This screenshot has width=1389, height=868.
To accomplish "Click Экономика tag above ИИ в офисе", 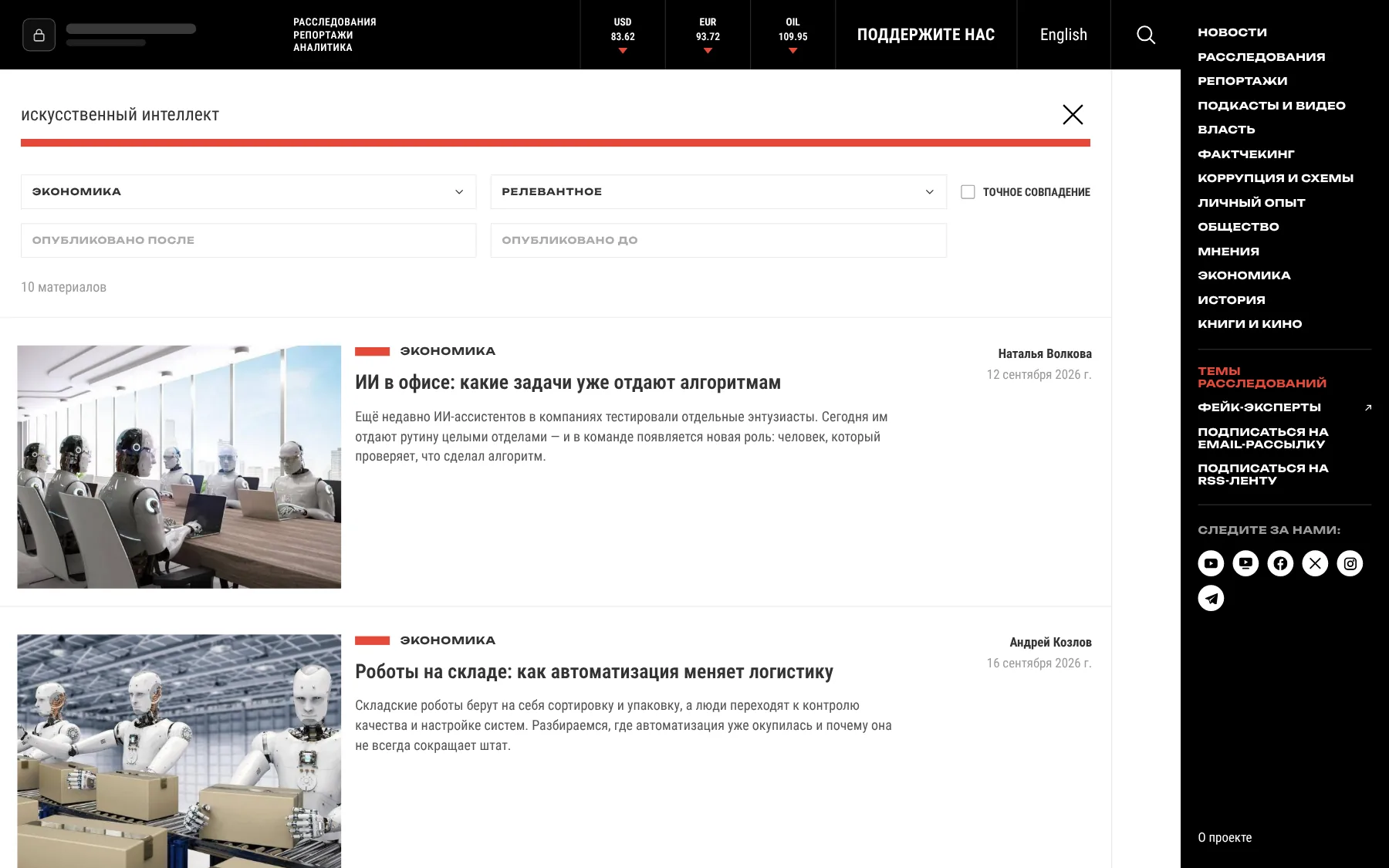I will coord(448,351).
